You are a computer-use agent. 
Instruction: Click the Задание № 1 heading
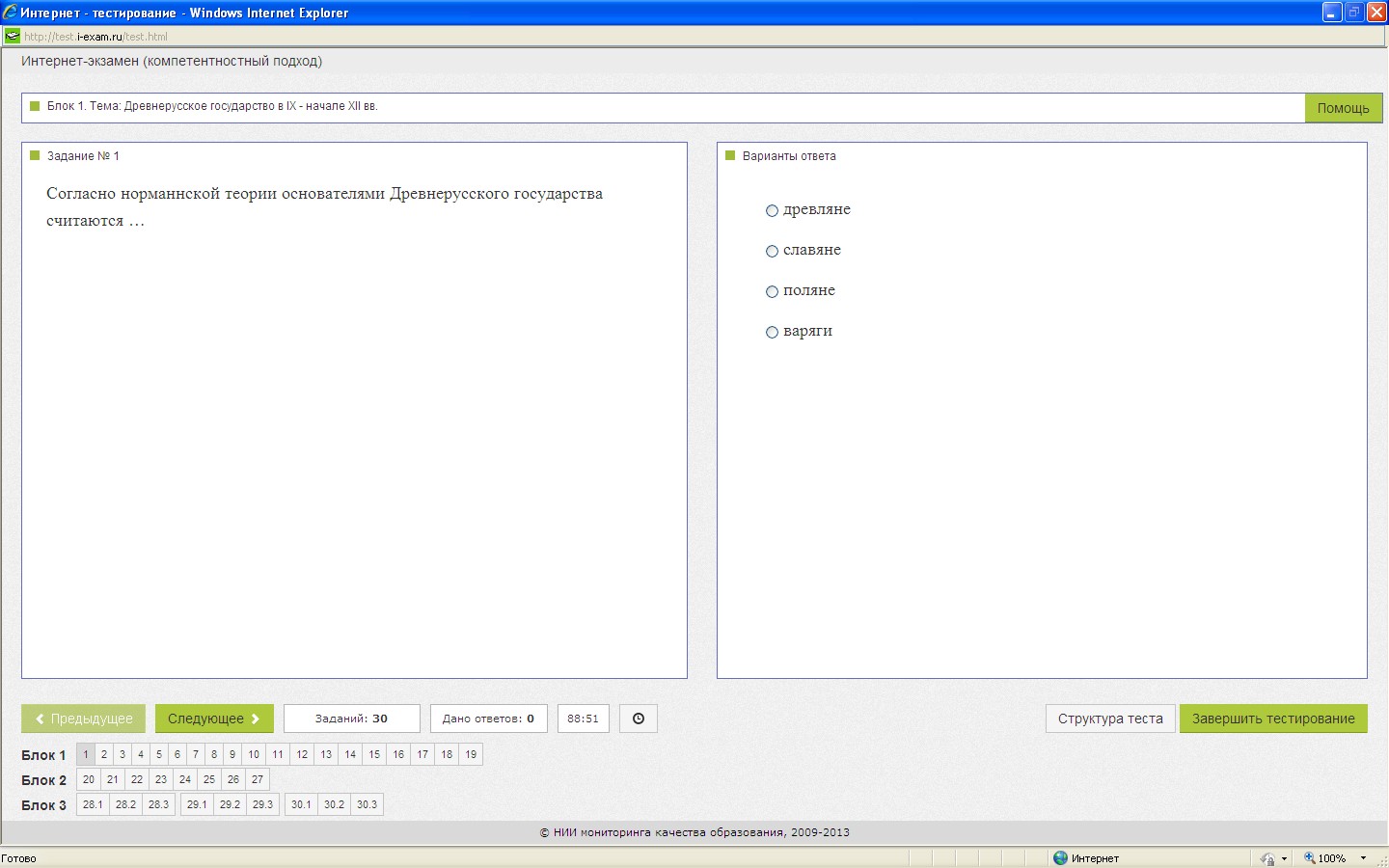pos(83,156)
